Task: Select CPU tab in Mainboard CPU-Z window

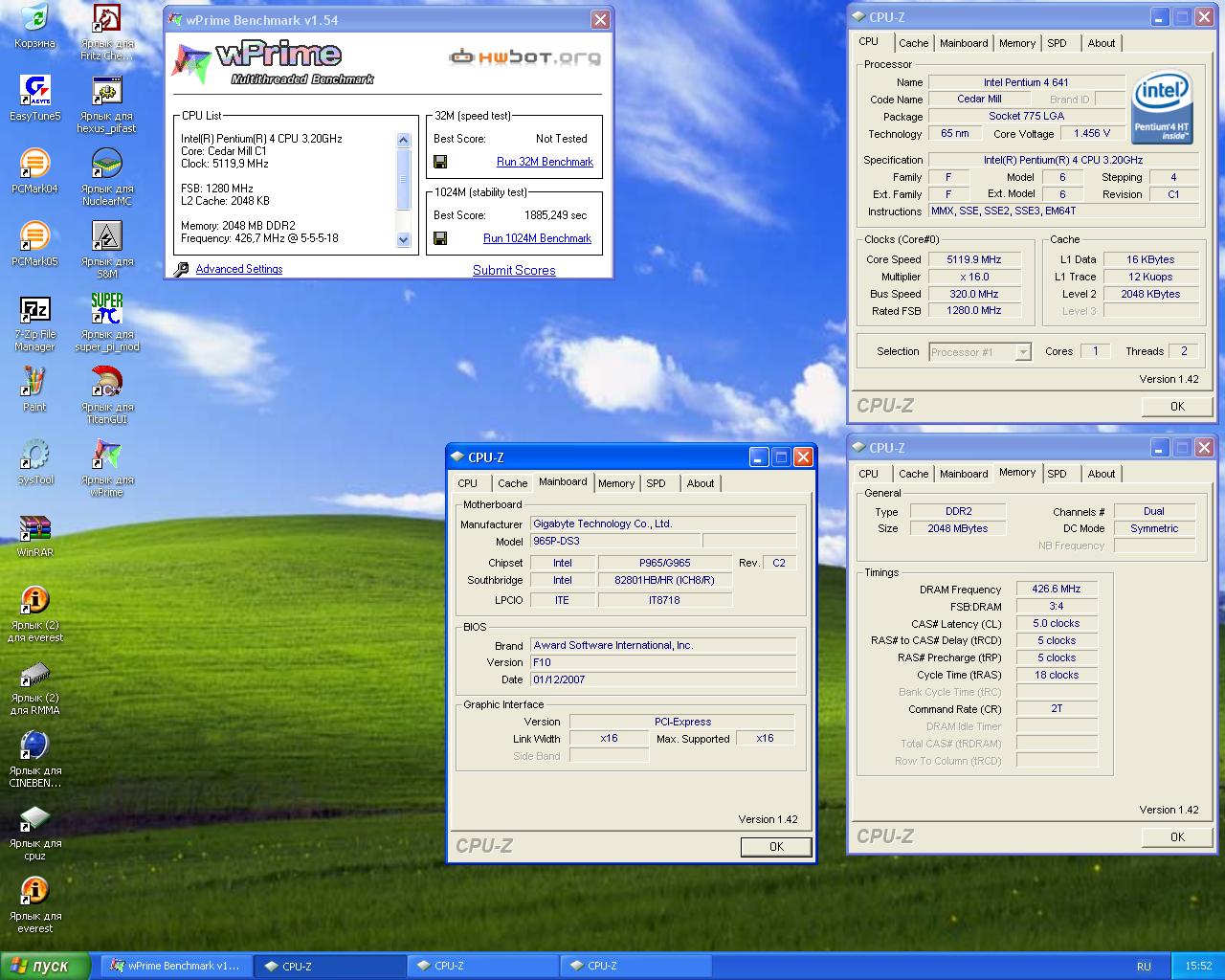Action: 467,483
